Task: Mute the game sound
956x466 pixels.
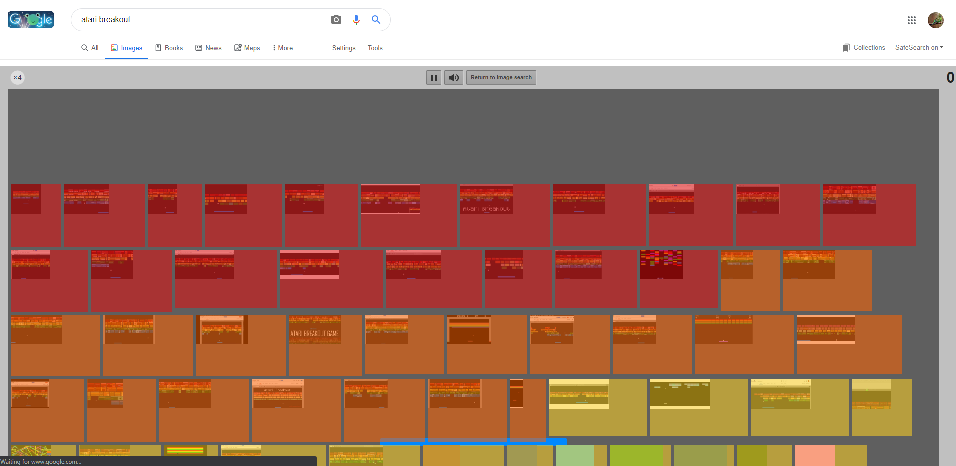Action: tap(453, 77)
